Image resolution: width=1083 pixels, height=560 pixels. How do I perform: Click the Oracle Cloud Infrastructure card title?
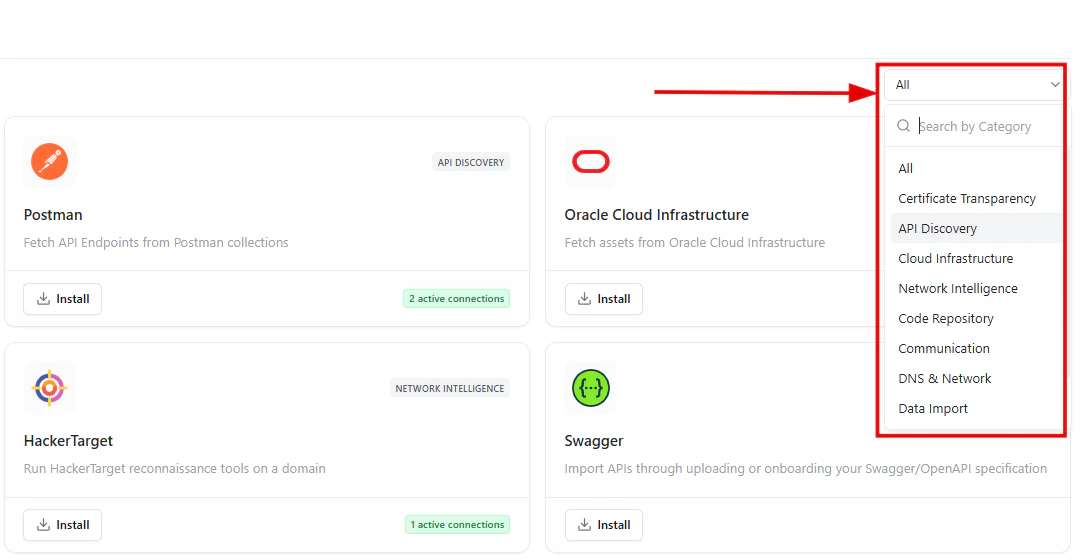(656, 215)
